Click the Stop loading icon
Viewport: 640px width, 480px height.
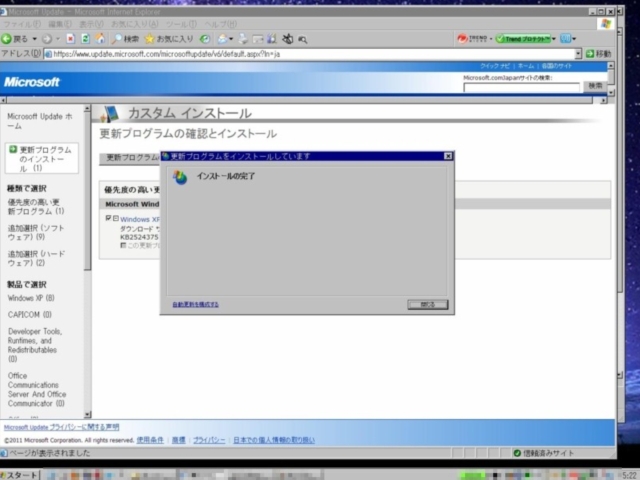[x=71, y=39]
